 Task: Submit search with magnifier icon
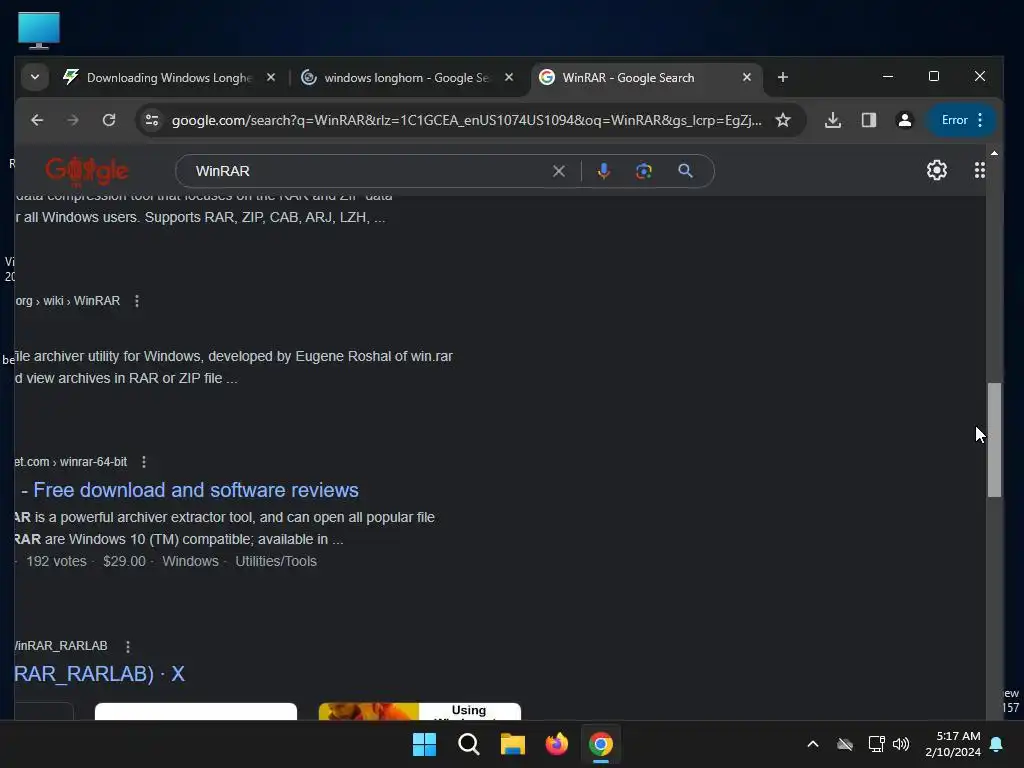click(685, 171)
